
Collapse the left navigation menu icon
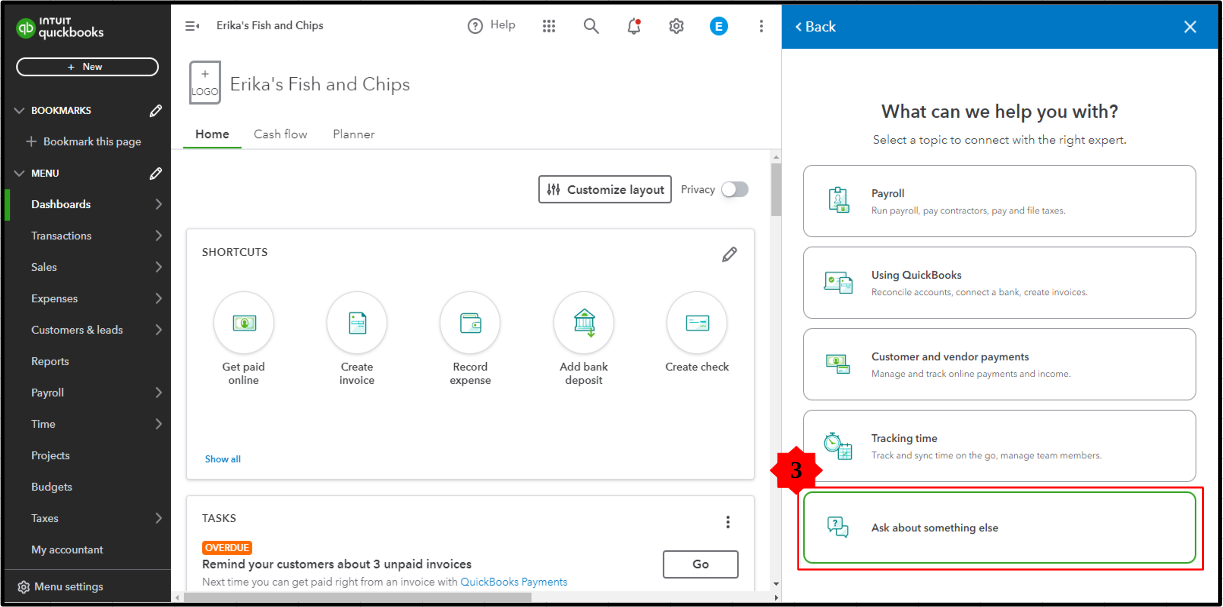point(192,26)
